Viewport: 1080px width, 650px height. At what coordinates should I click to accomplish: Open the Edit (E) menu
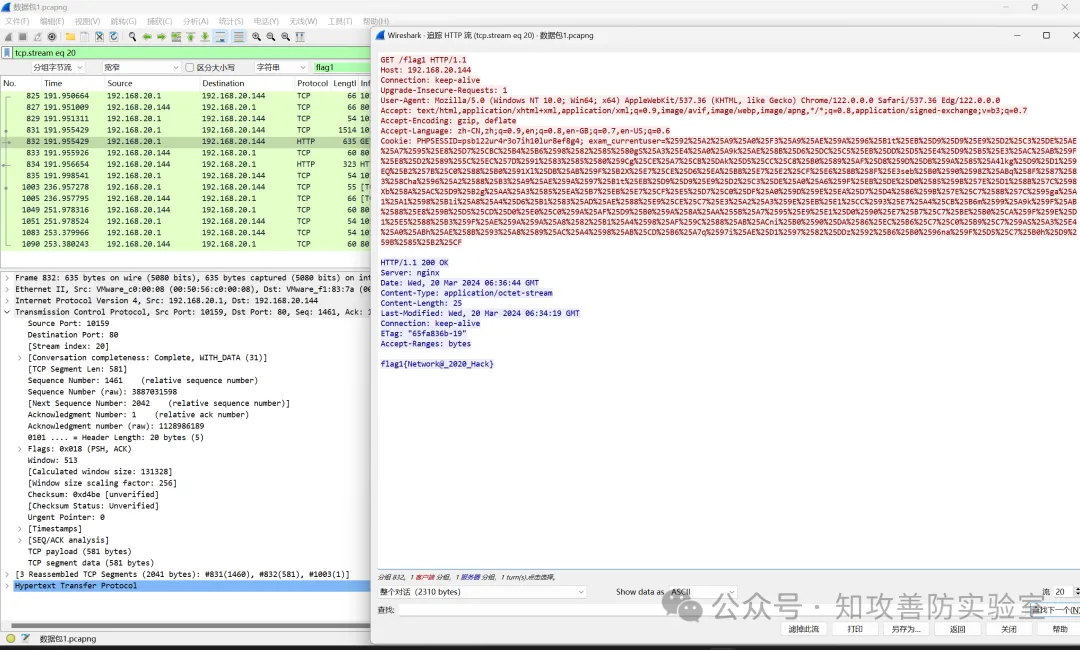pos(52,21)
